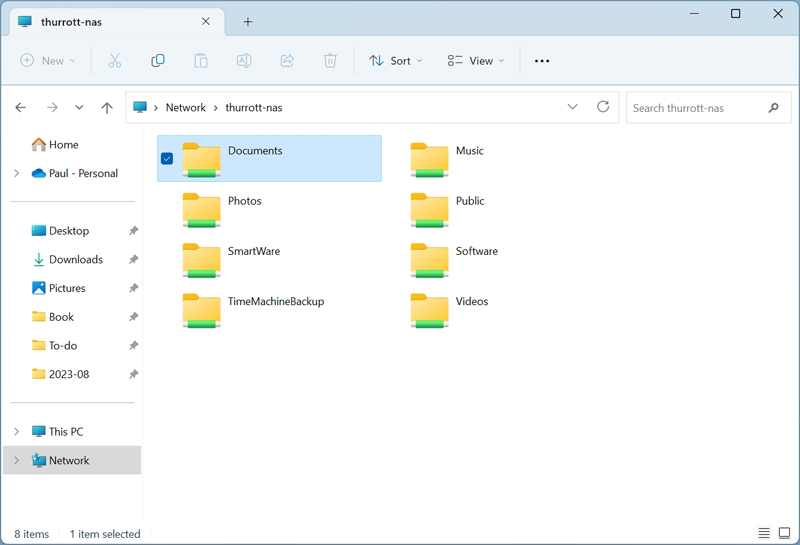The width and height of the screenshot is (800, 545).
Task: Expand address bar history dropdown
Action: click(572, 107)
